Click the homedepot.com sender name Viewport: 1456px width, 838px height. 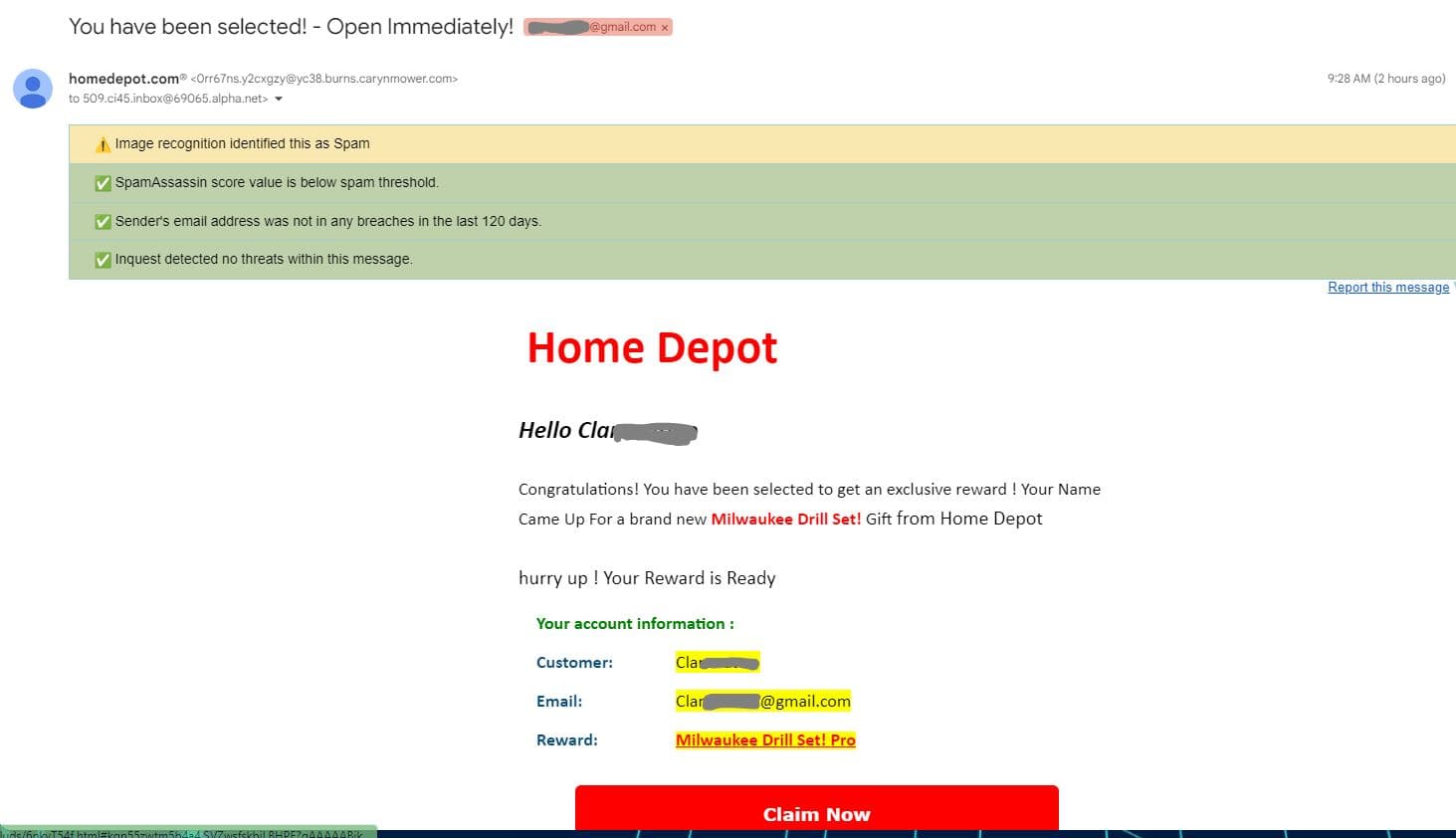(124, 79)
